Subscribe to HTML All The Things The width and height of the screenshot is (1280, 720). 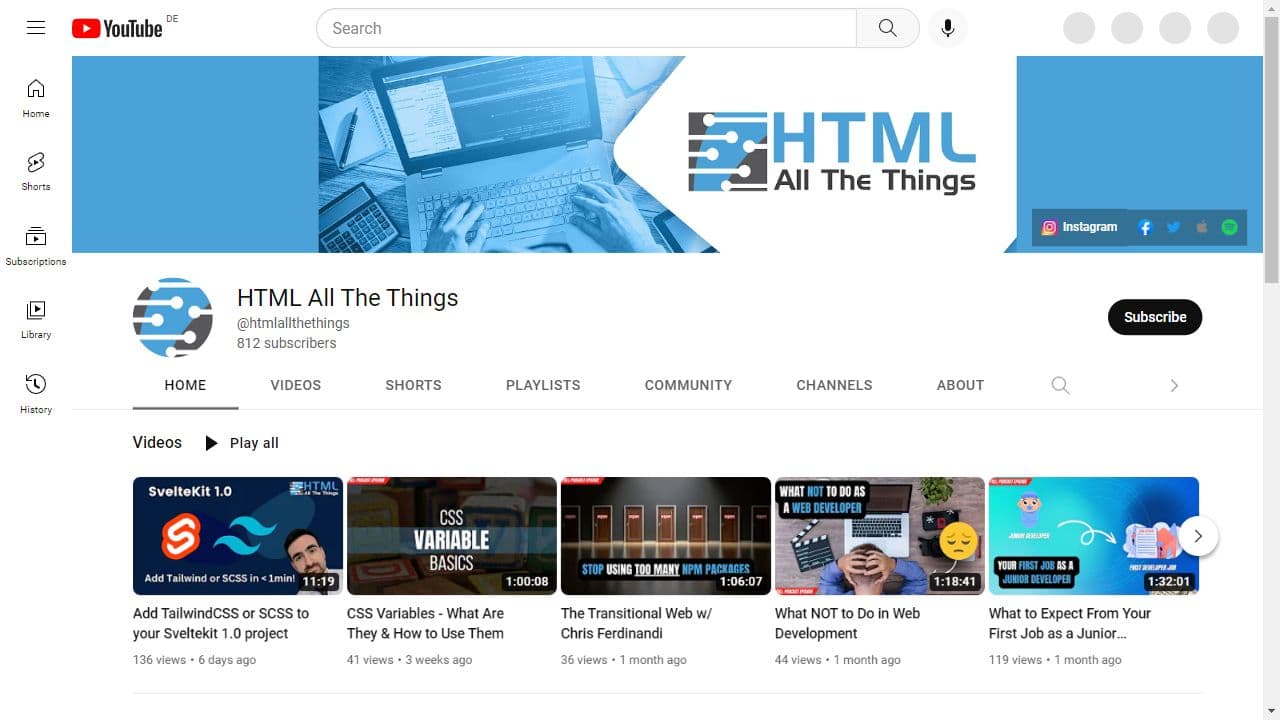click(1155, 317)
